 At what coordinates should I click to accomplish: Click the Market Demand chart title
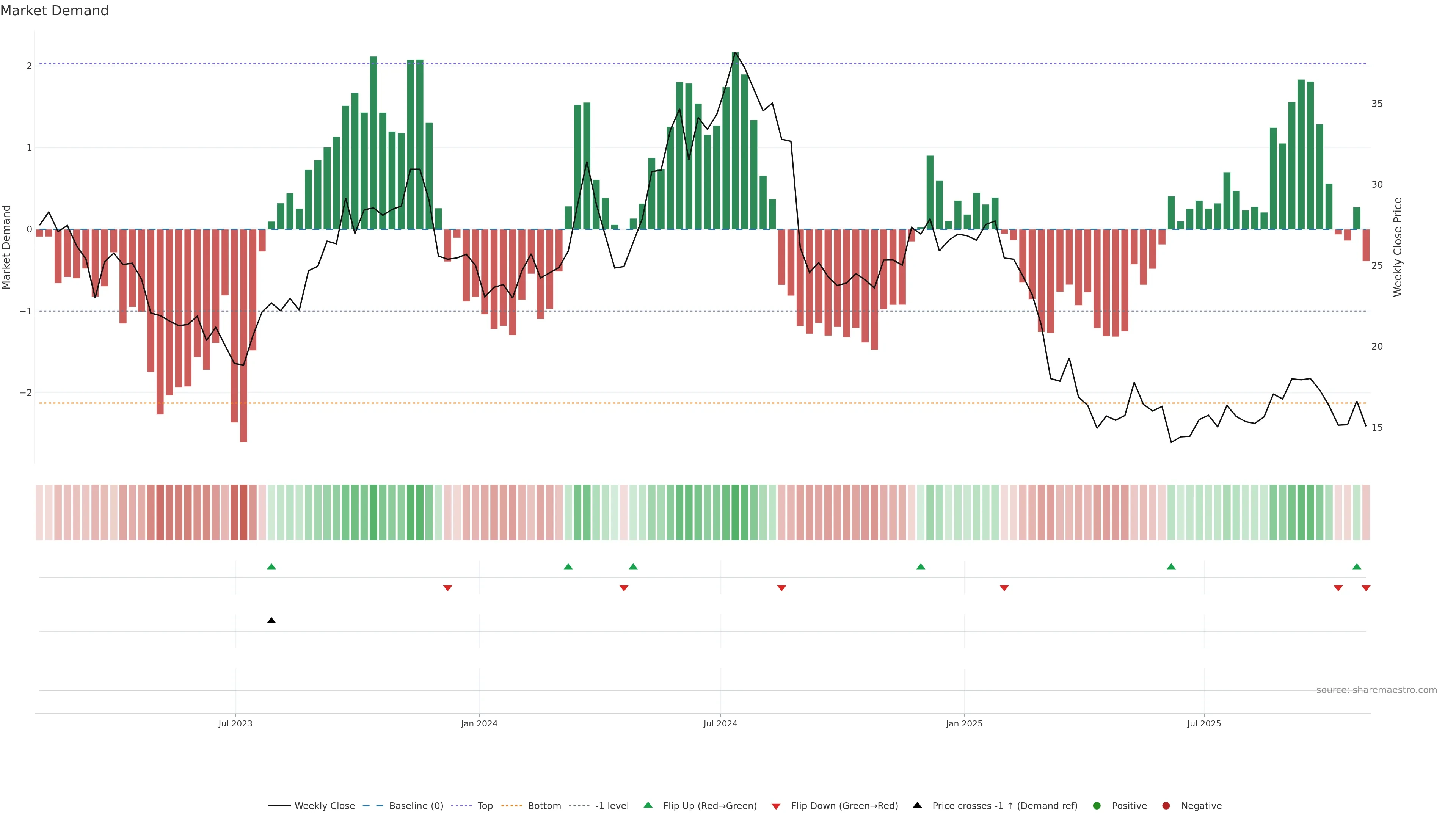(x=54, y=11)
